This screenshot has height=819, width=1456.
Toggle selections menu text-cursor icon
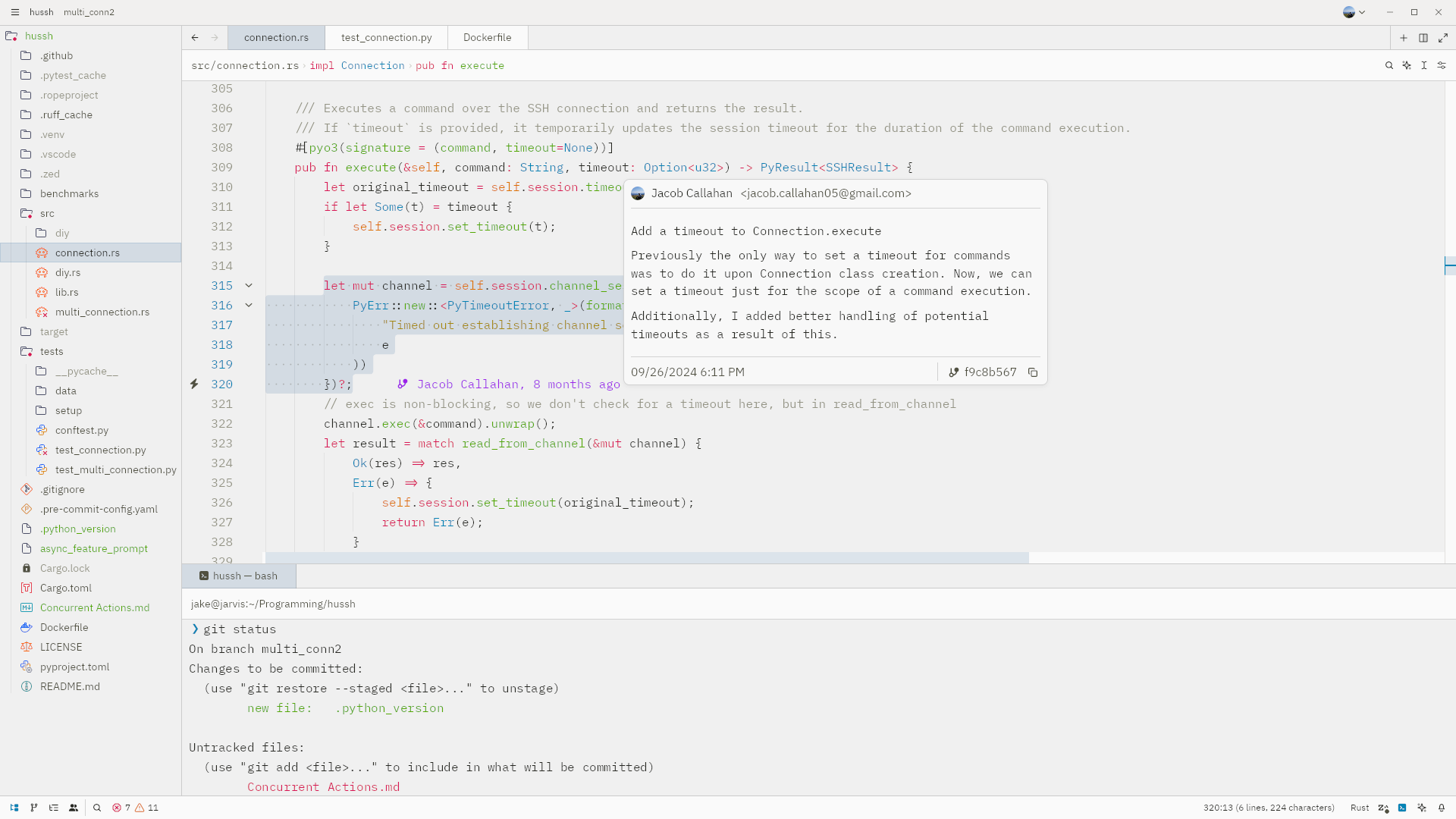[1424, 66]
